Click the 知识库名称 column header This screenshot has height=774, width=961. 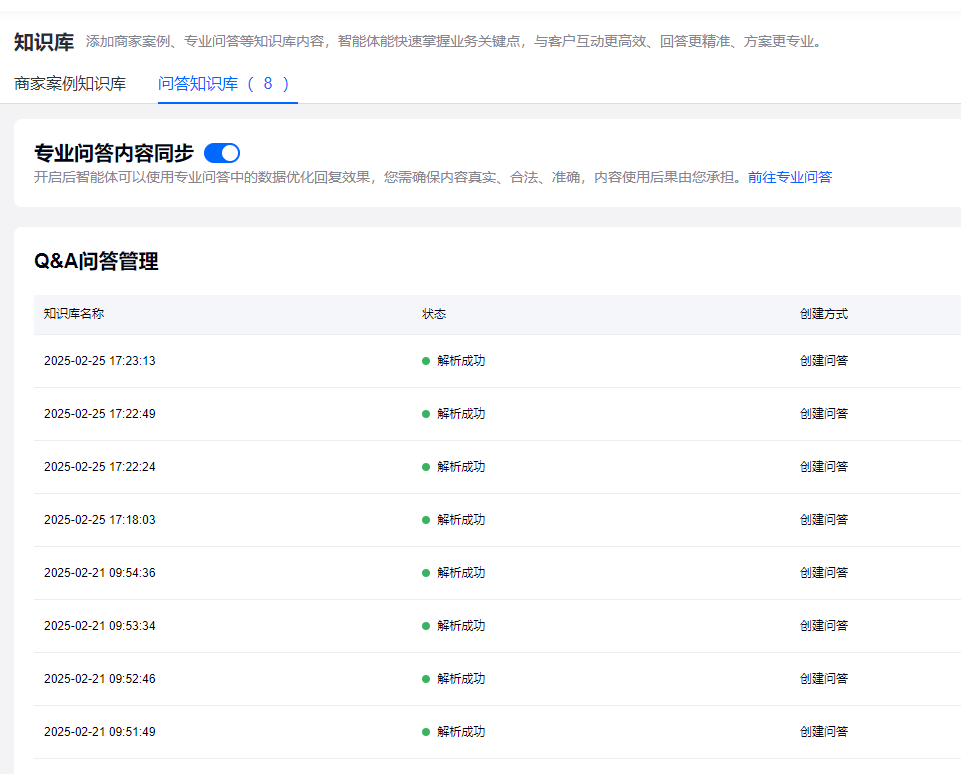click(x=75, y=313)
